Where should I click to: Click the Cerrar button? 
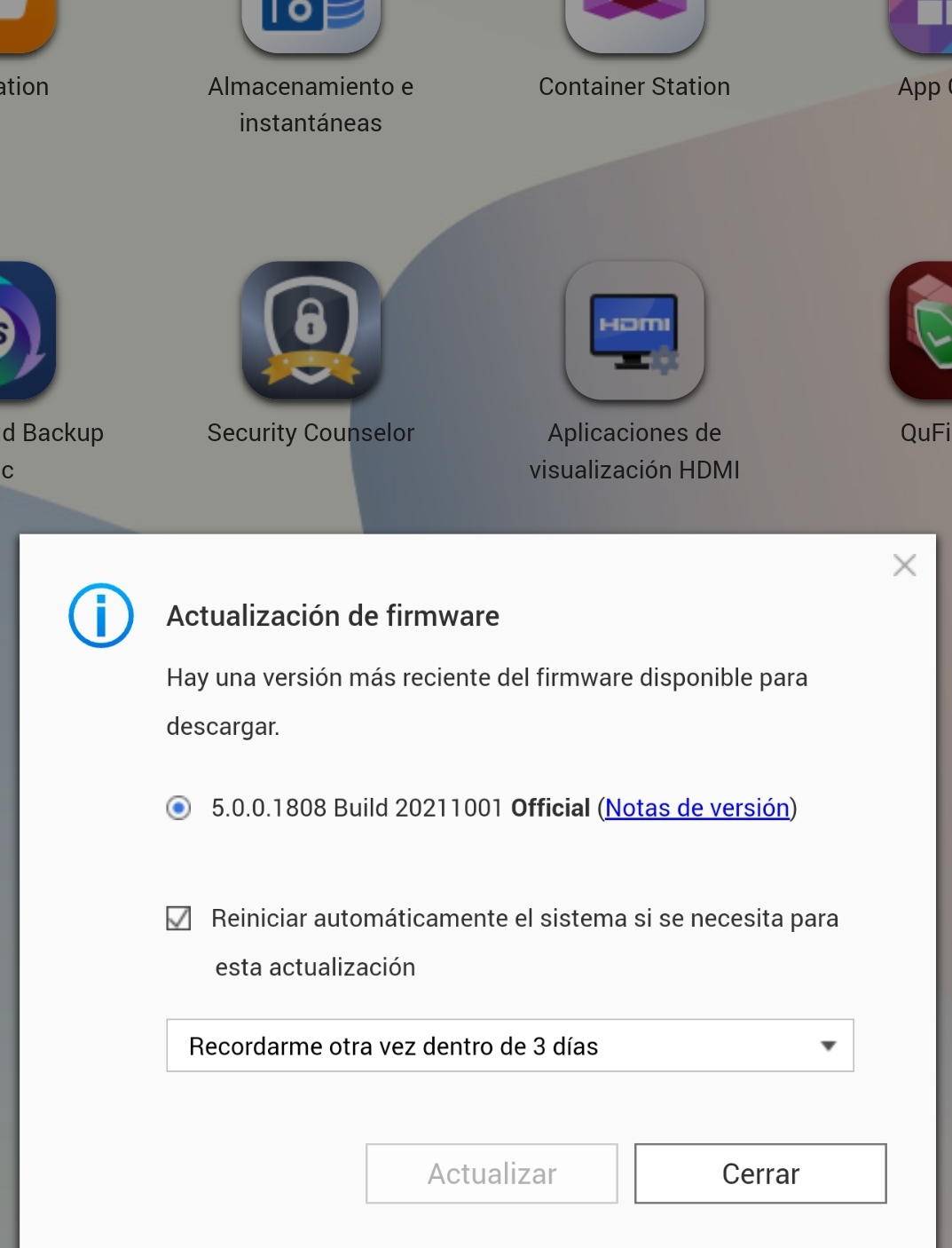(x=760, y=1173)
